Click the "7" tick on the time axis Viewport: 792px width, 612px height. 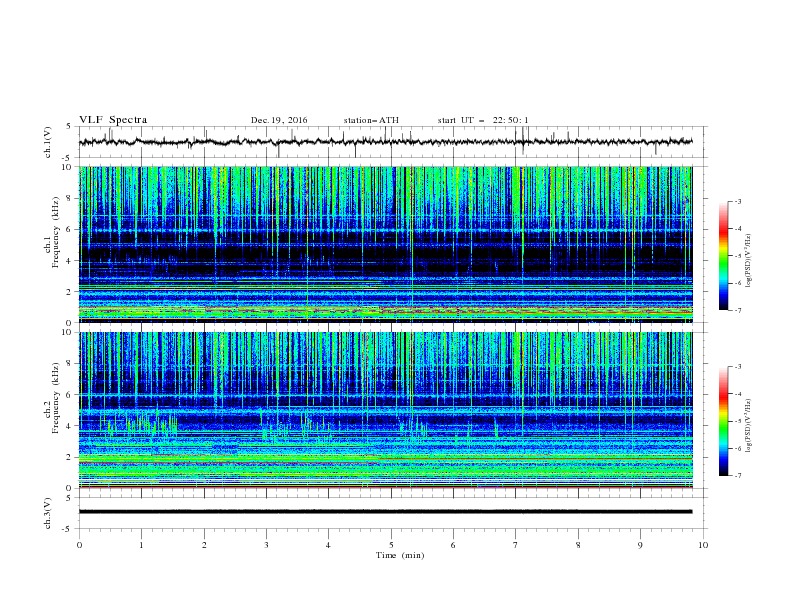point(516,545)
